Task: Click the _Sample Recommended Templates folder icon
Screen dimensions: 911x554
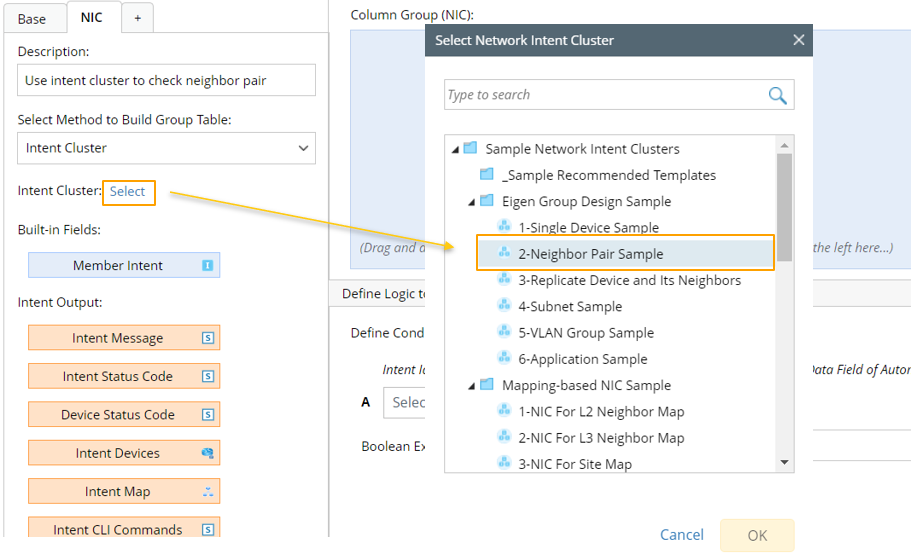Action: click(x=487, y=175)
